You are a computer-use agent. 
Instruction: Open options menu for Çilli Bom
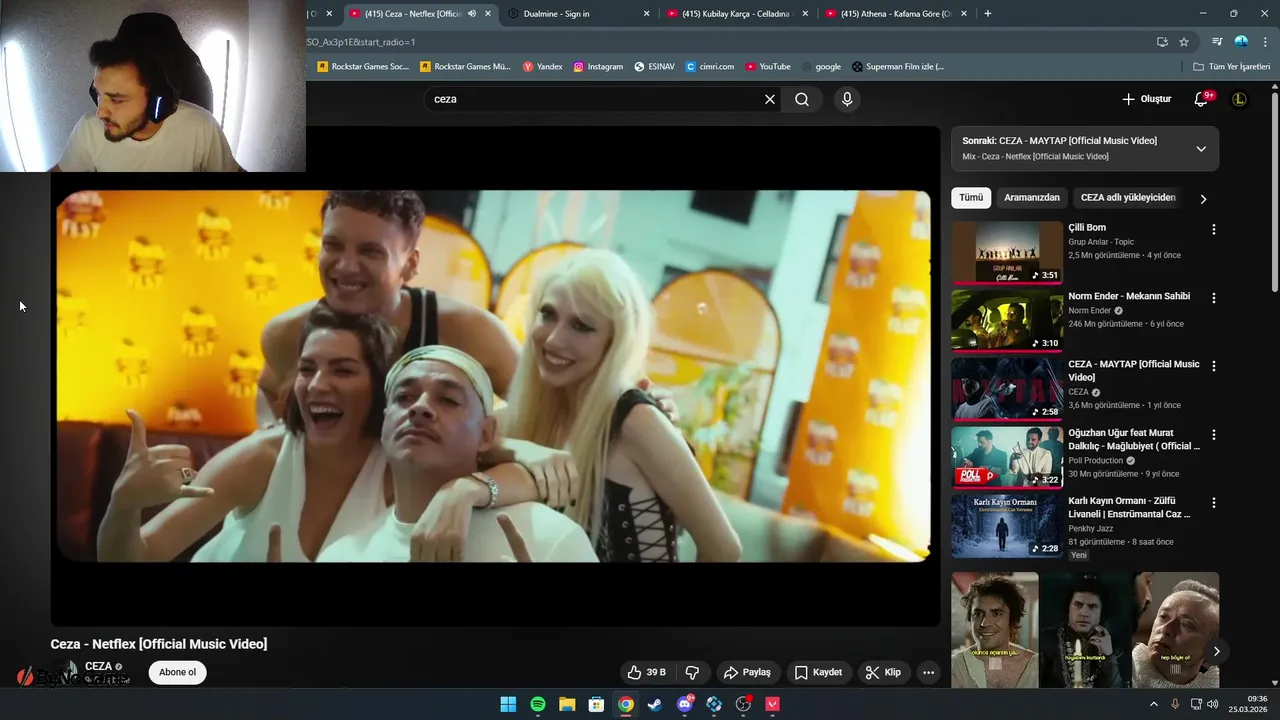click(x=1214, y=229)
